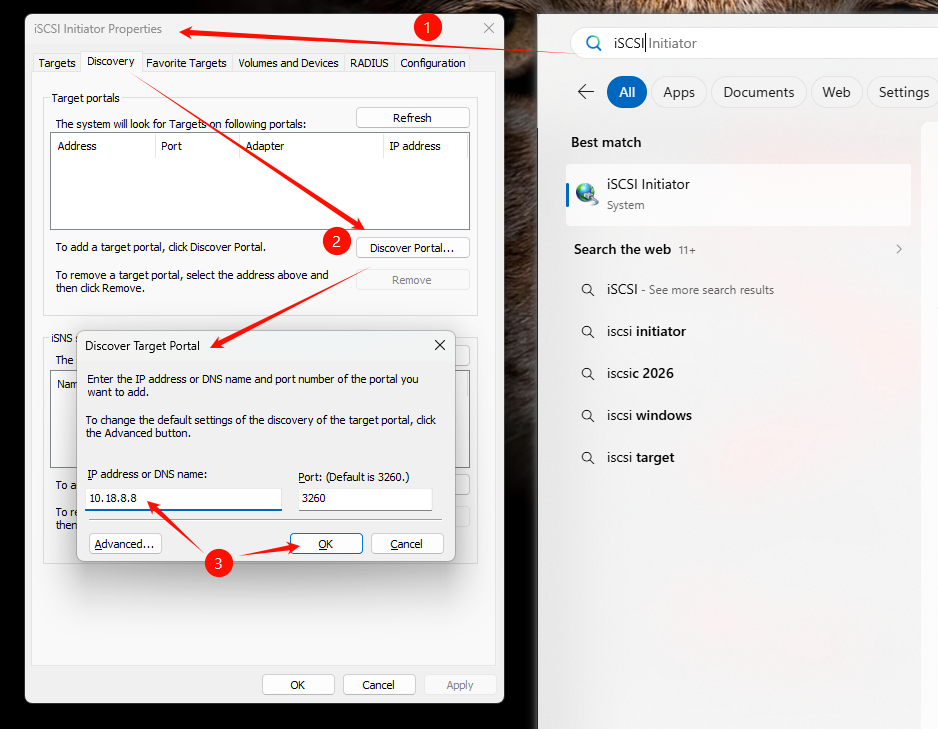
Task: Select the 'iscsi target' web suggestion
Action: [x=640, y=458]
